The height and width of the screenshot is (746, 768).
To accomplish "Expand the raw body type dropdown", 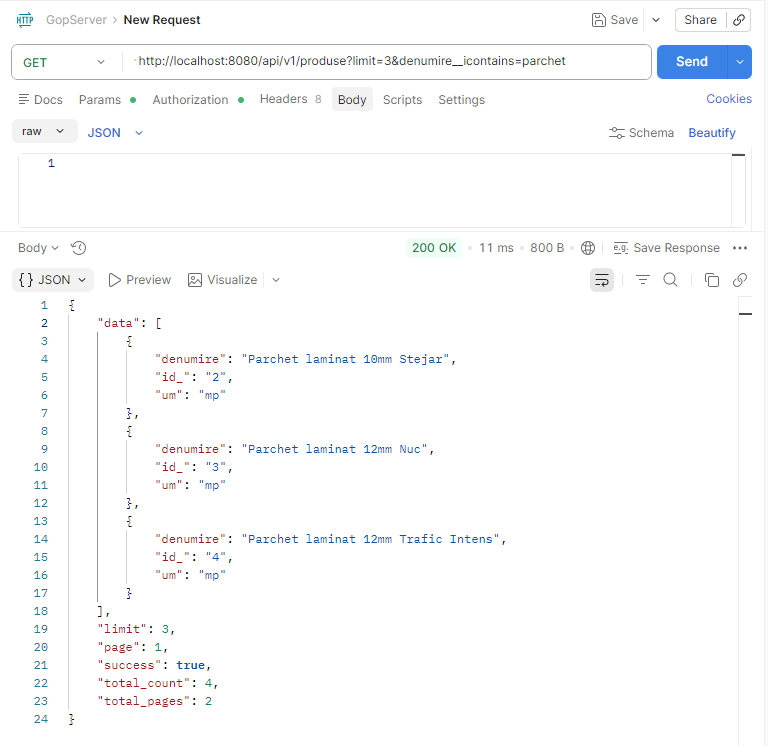I will [44, 131].
